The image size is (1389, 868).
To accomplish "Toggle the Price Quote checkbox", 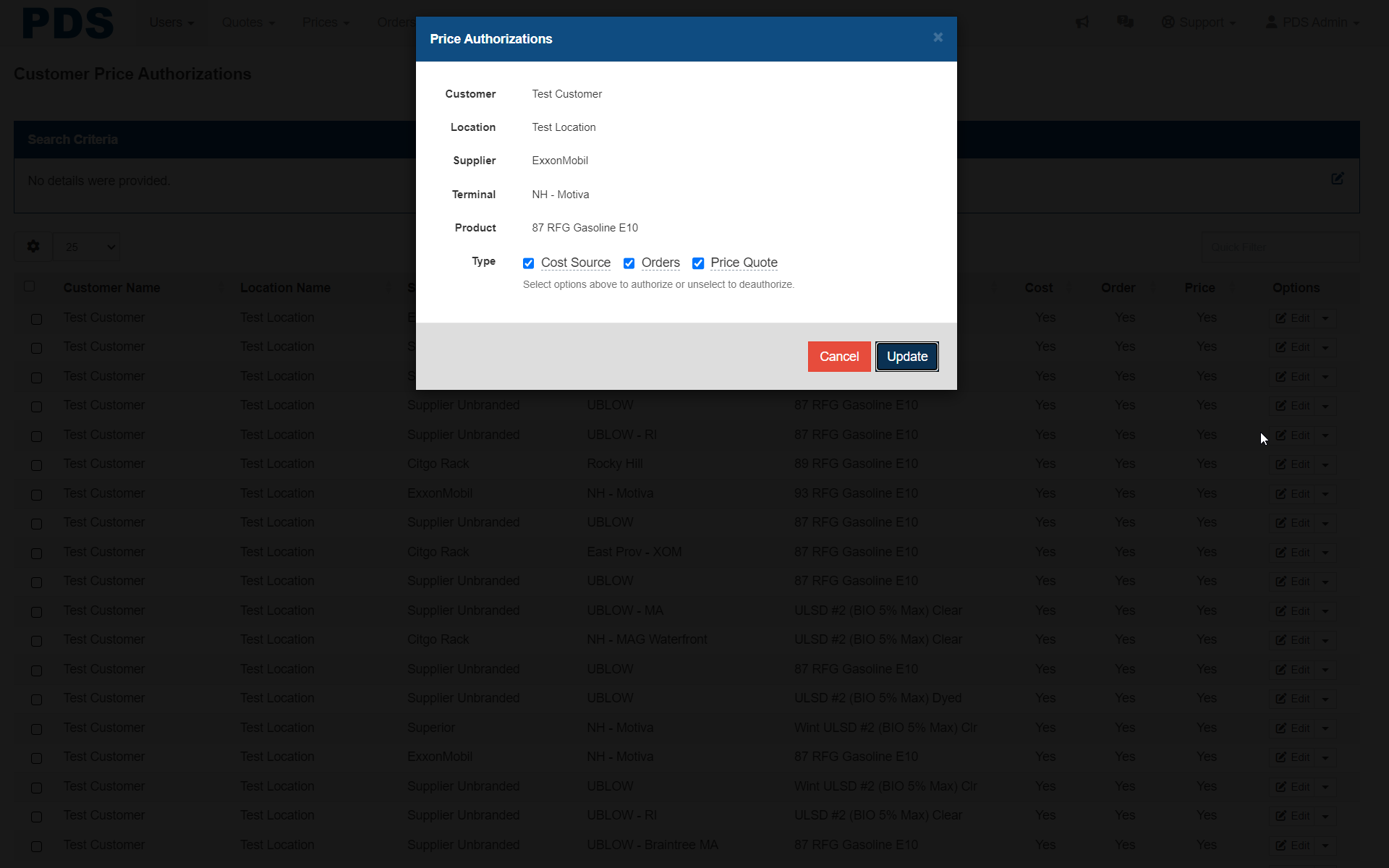I will pos(698,263).
